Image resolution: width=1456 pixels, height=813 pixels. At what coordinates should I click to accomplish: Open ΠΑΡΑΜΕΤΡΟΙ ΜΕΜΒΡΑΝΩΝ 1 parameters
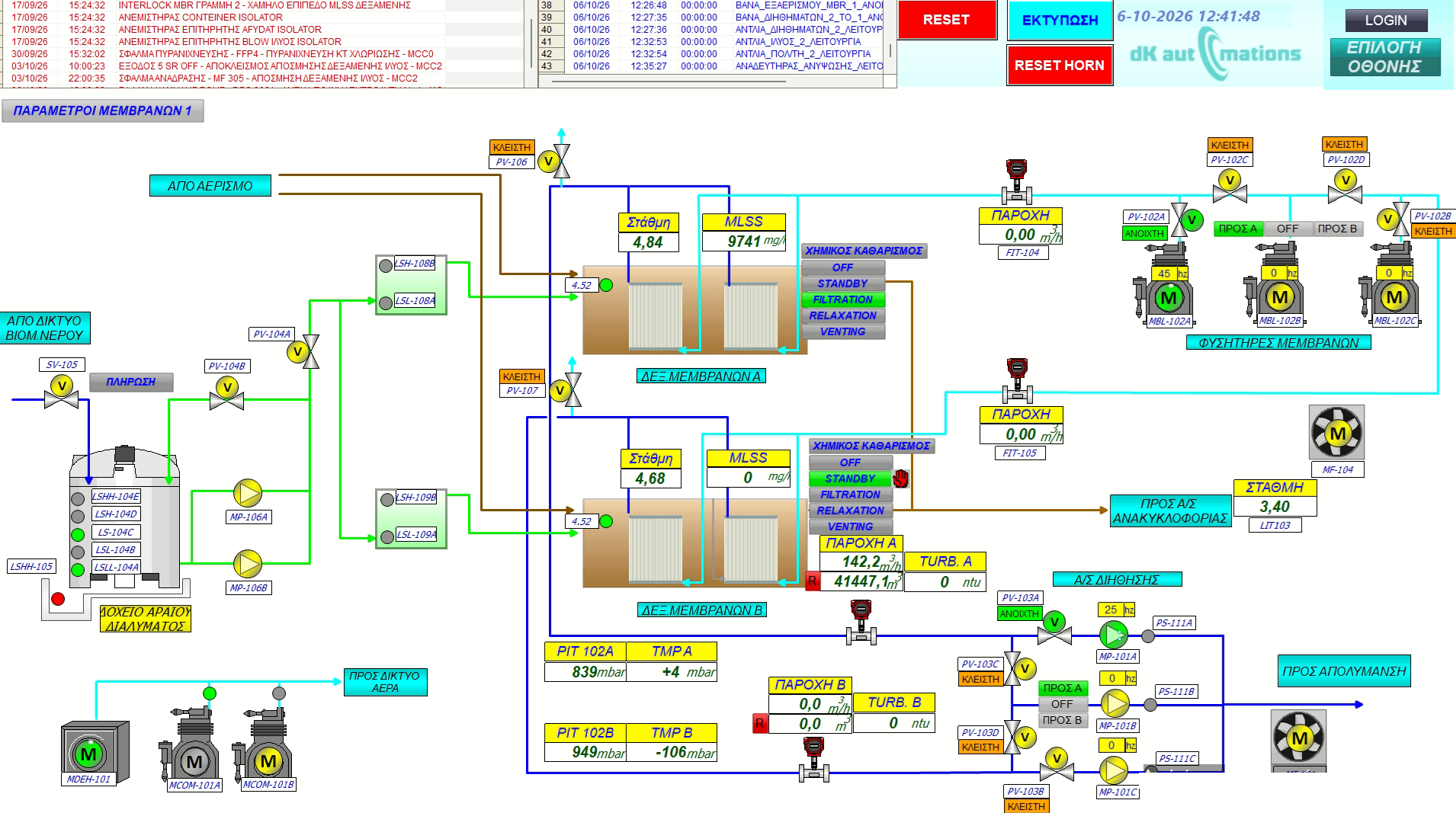[103, 110]
